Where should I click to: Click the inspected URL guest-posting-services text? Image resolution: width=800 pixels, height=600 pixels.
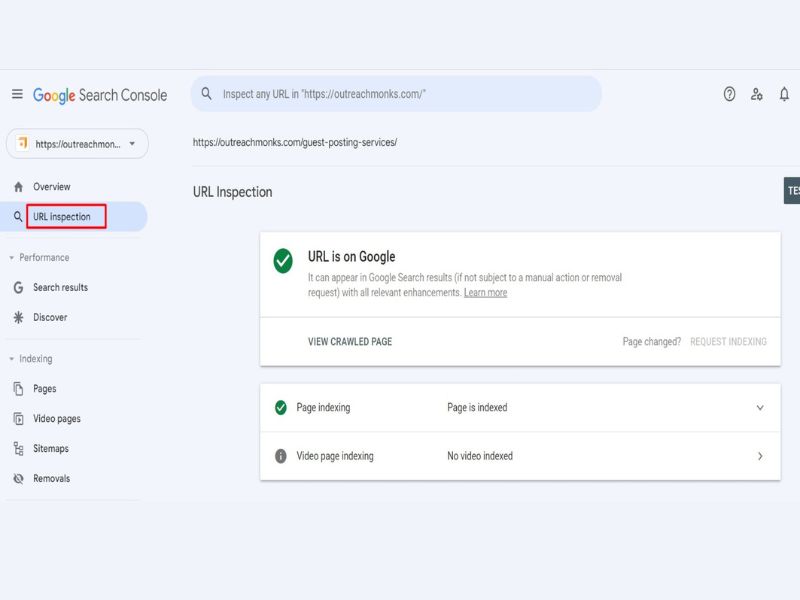point(295,142)
